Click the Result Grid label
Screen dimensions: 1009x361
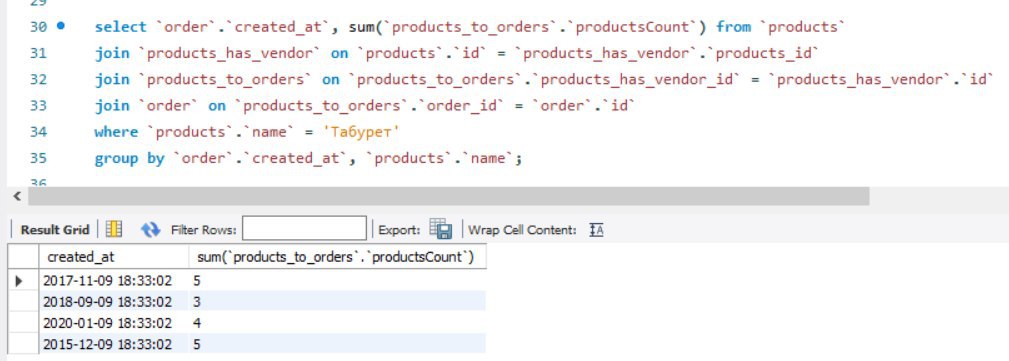click(x=55, y=230)
